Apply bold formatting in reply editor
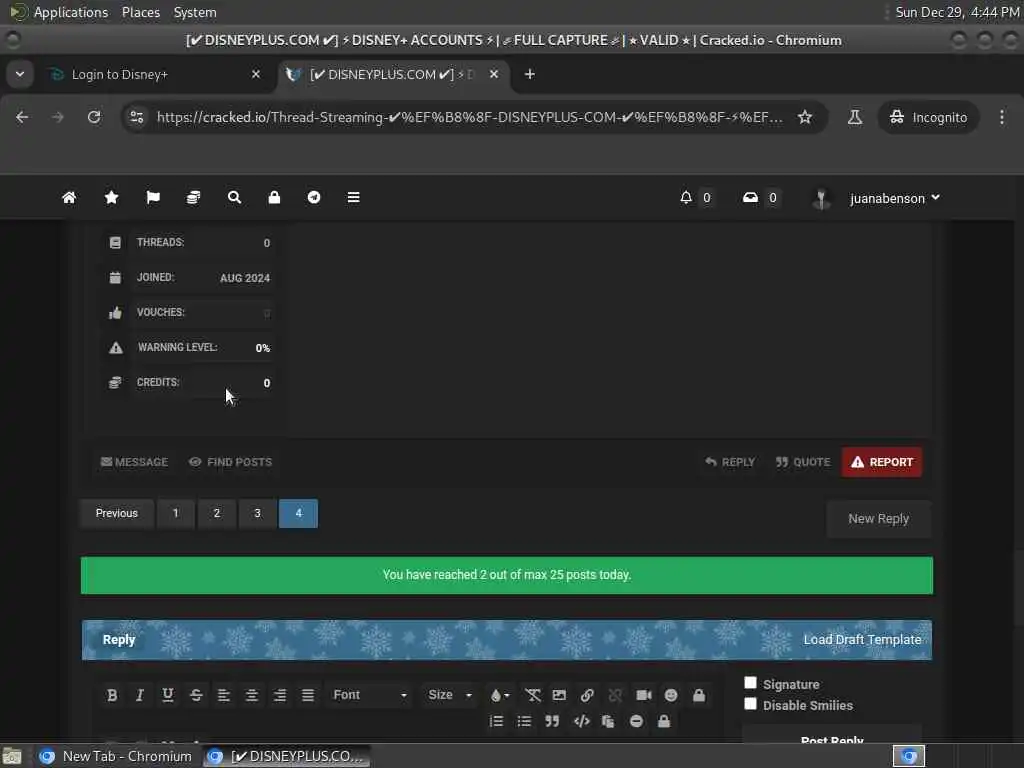Image resolution: width=1024 pixels, height=768 pixels. [x=112, y=695]
